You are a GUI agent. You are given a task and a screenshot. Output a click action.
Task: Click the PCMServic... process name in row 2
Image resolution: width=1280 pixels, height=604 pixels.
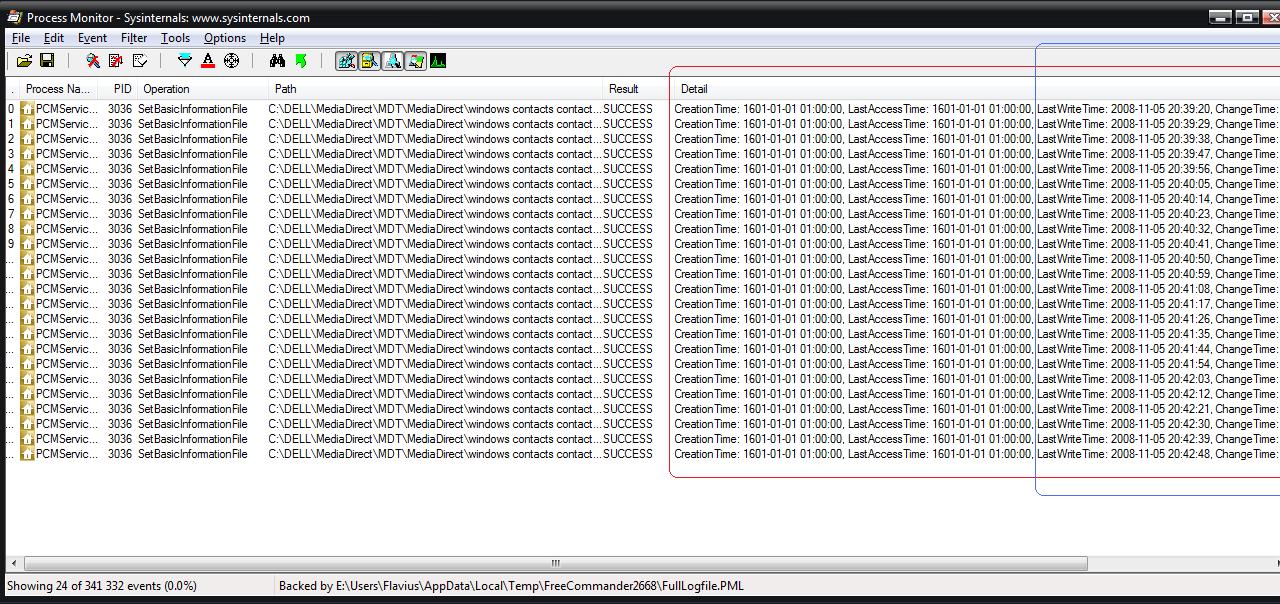pyautogui.click(x=67, y=139)
